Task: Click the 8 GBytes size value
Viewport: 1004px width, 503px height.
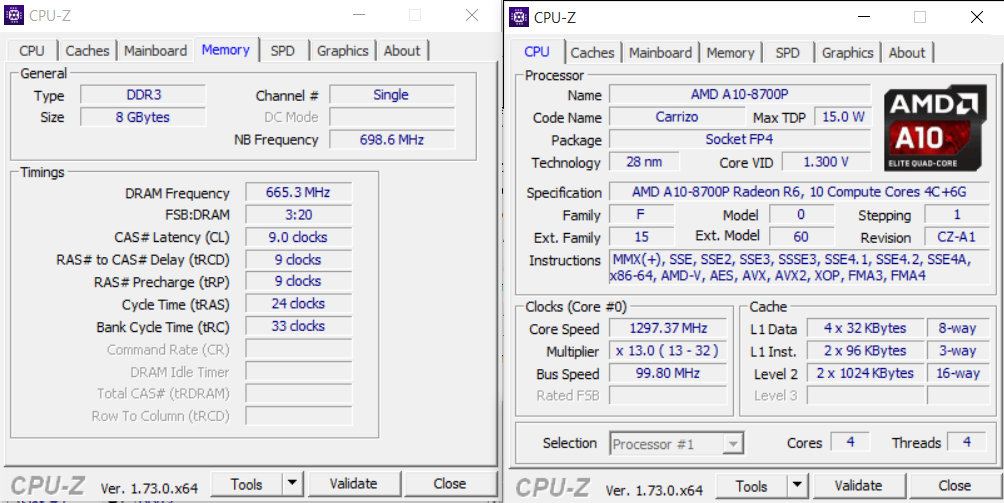Action: pos(143,117)
